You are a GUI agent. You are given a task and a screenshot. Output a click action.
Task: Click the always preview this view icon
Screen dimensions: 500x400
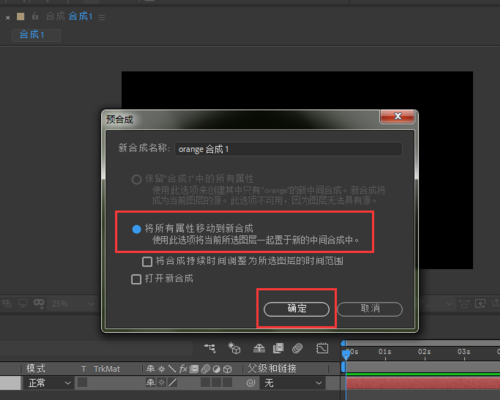pos(7,303)
